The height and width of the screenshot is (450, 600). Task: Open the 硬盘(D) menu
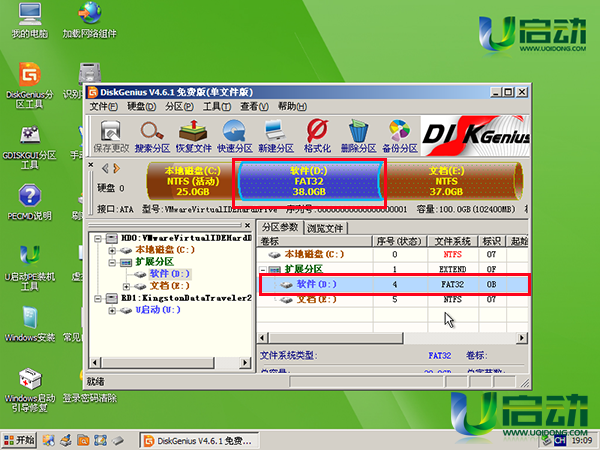[141, 106]
